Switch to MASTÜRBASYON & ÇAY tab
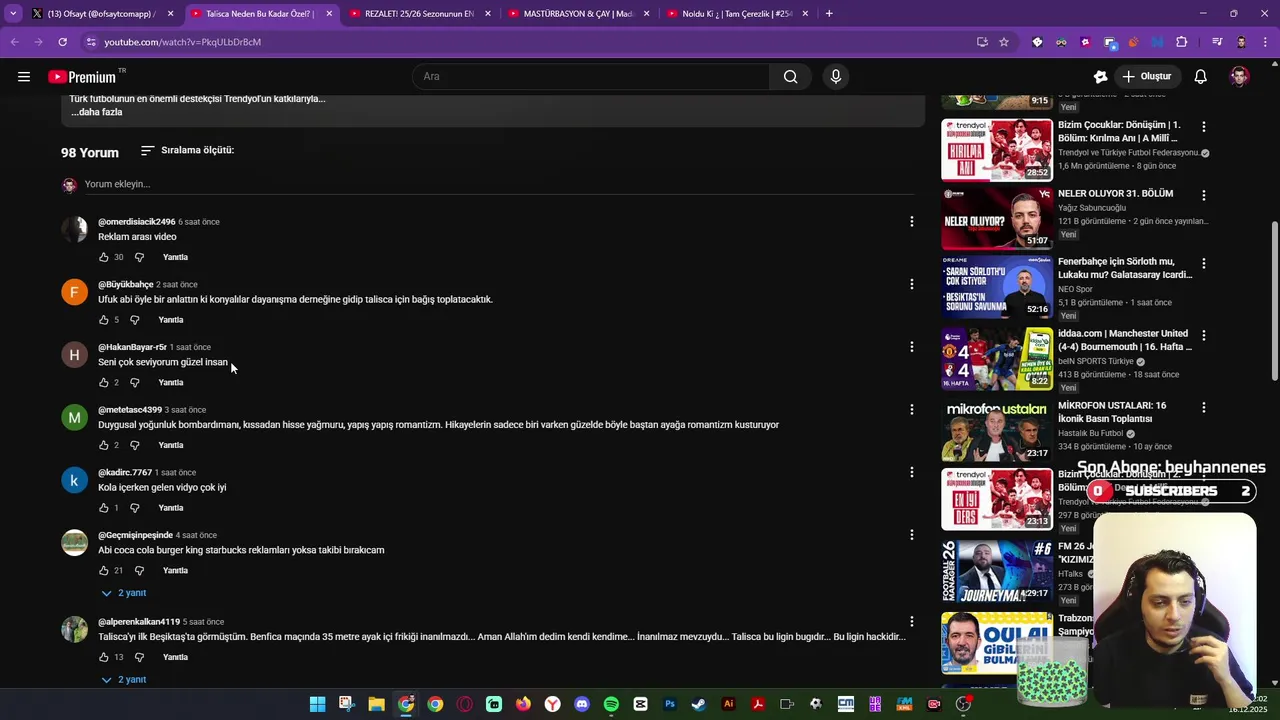The image size is (1280, 720). click(580, 14)
